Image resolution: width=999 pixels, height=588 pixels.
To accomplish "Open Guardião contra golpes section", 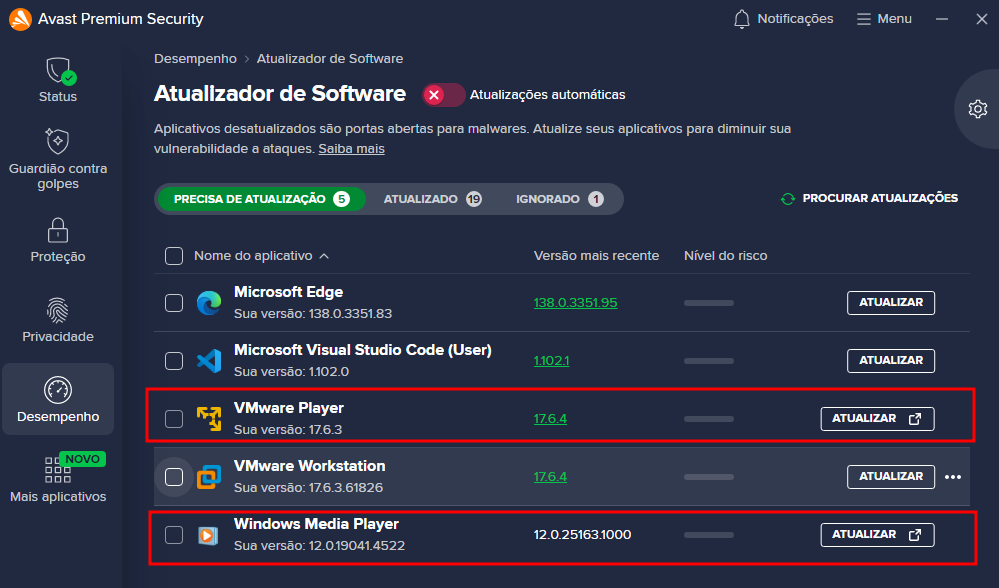I will [x=58, y=158].
